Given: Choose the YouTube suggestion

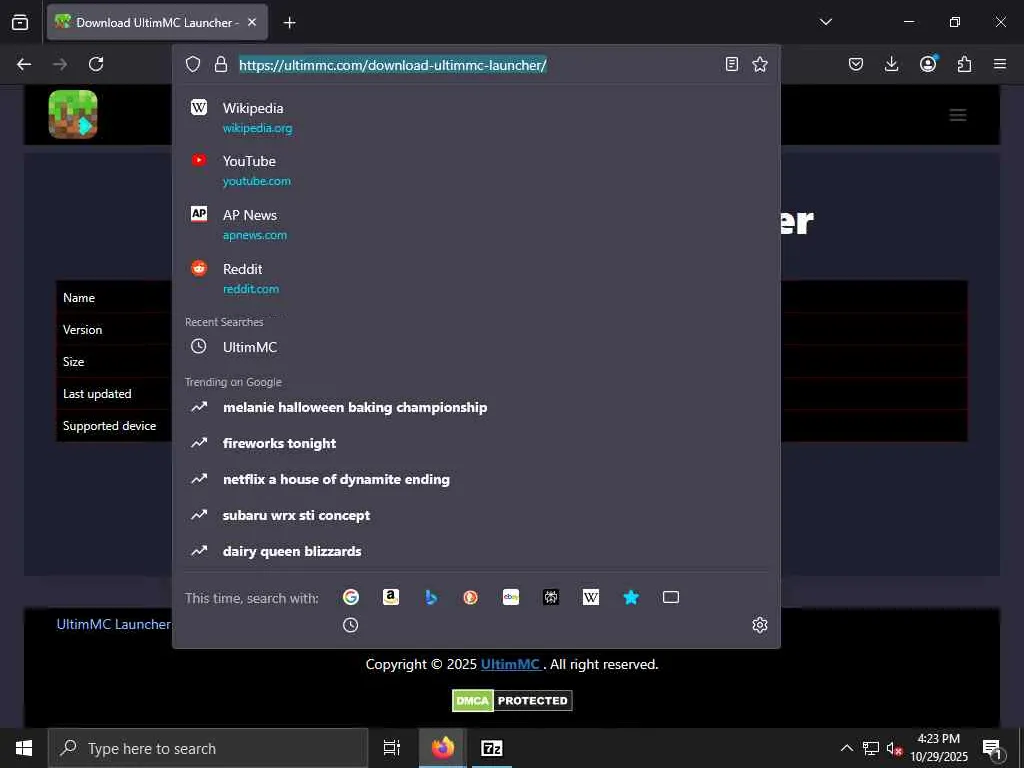Looking at the screenshot, I should click(476, 170).
